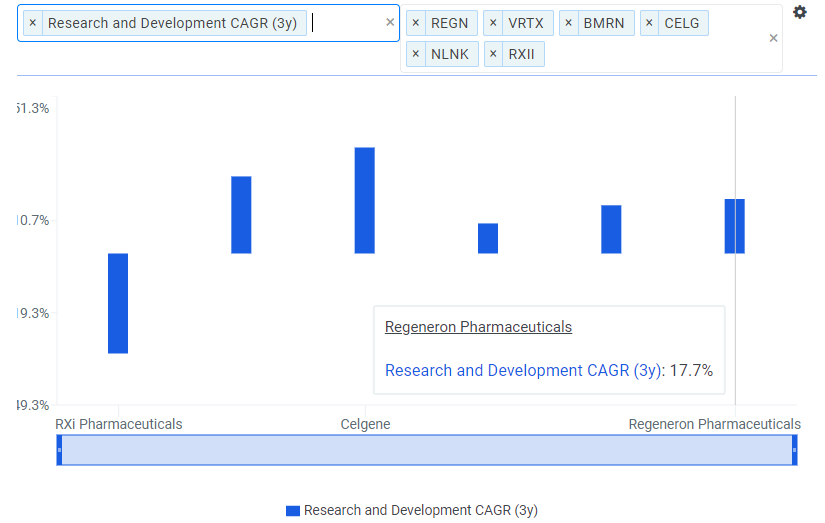Click the RXi Pharmaceuticals axis label

[x=119, y=424]
